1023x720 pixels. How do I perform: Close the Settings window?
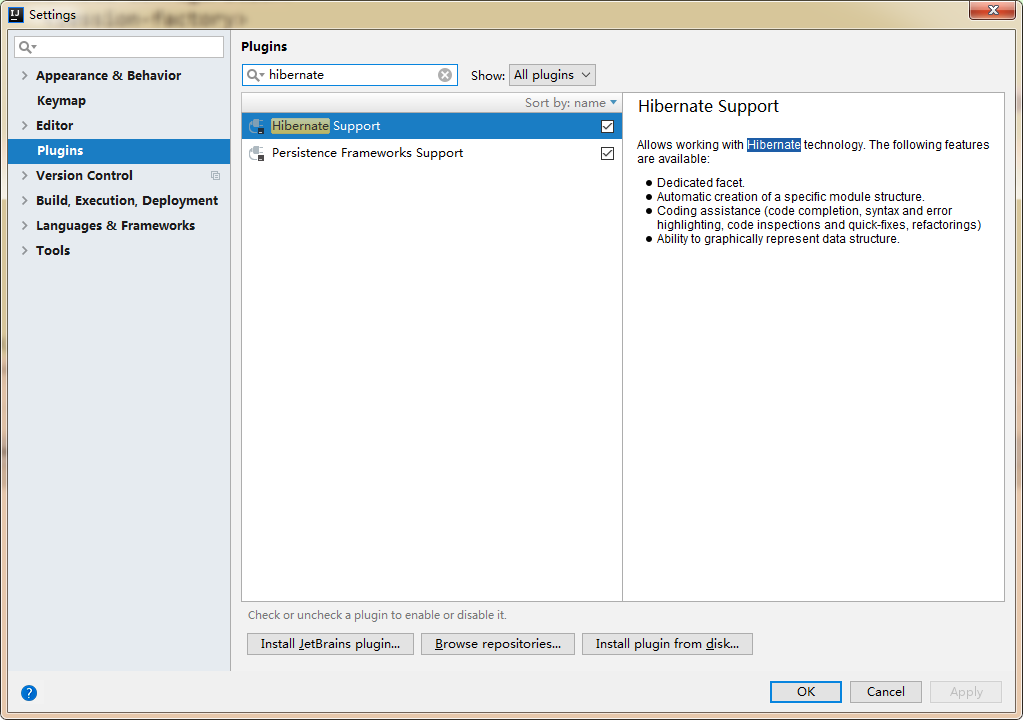coord(992,10)
